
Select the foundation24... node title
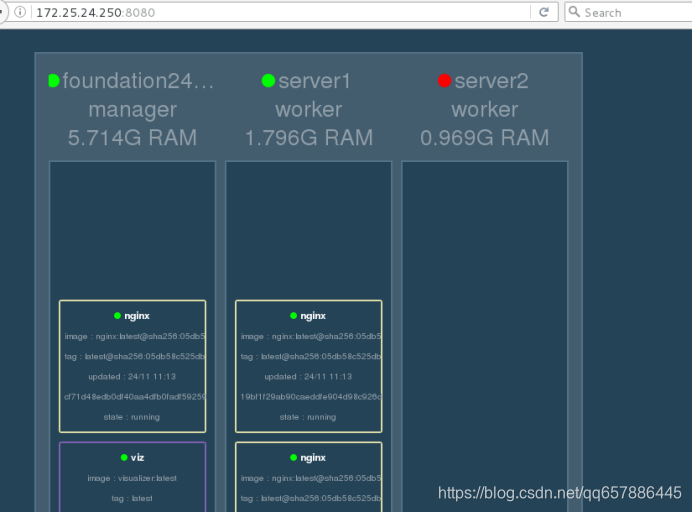tap(138, 81)
